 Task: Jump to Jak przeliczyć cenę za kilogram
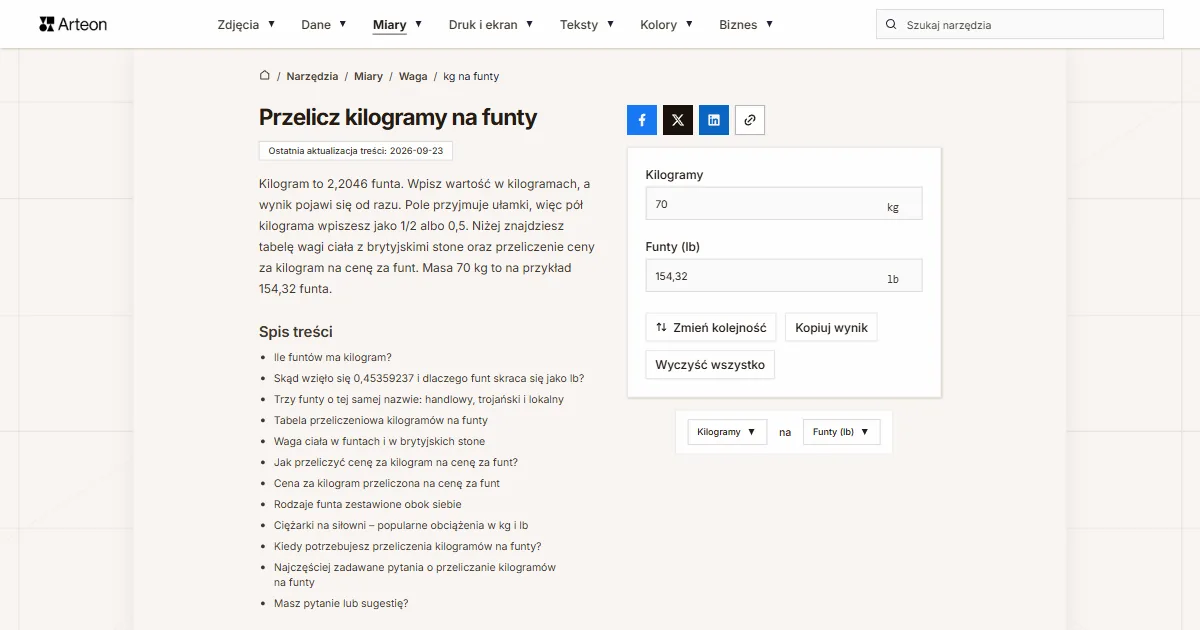click(x=396, y=462)
